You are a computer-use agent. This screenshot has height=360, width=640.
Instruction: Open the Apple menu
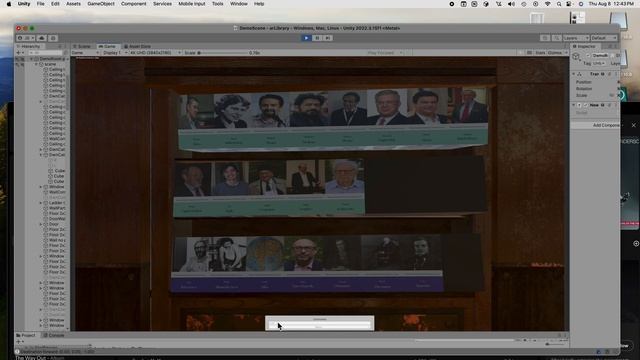pyautogui.click(x=9, y=4)
